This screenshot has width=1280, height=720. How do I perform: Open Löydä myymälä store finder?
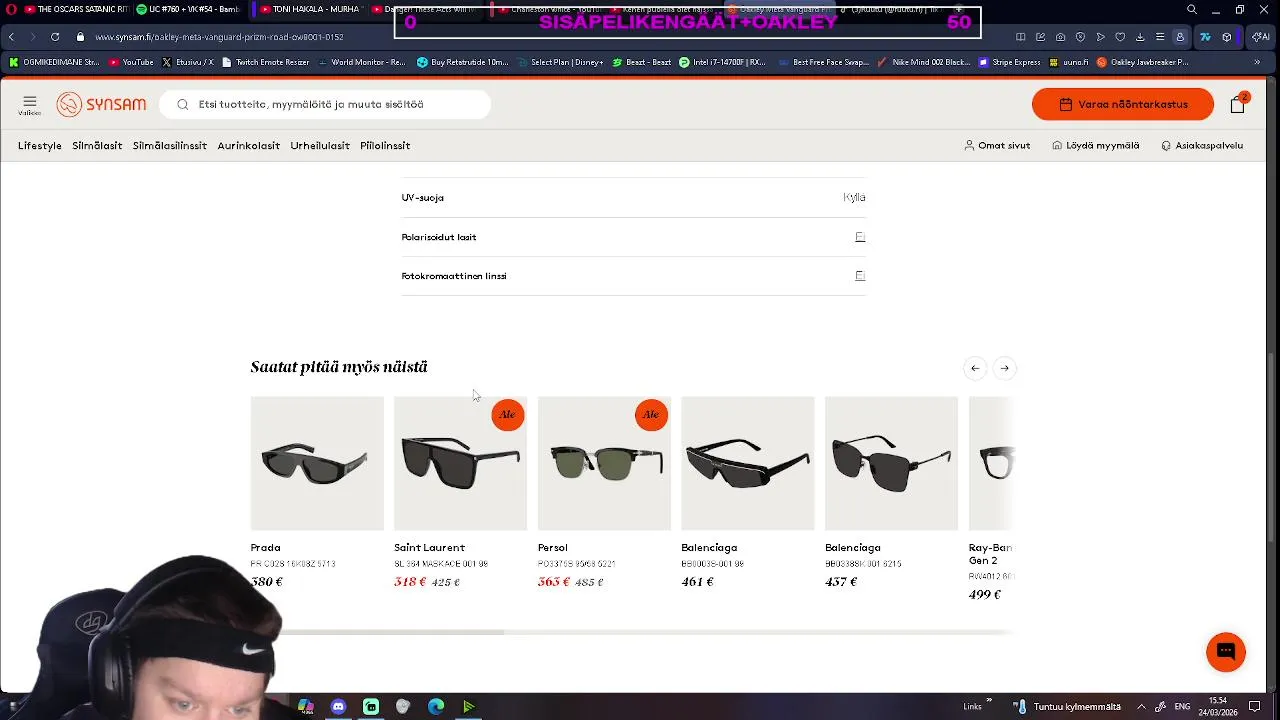[1096, 146]
